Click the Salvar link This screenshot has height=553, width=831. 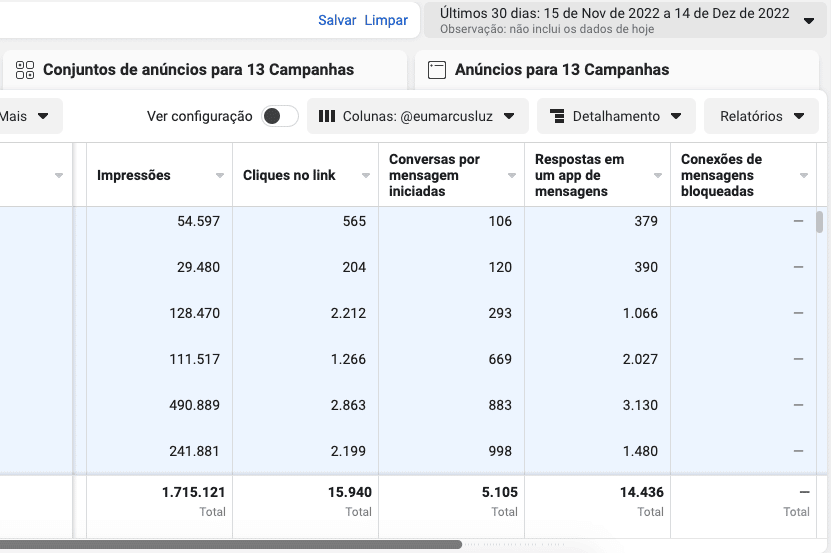click(x=337, y=20)
